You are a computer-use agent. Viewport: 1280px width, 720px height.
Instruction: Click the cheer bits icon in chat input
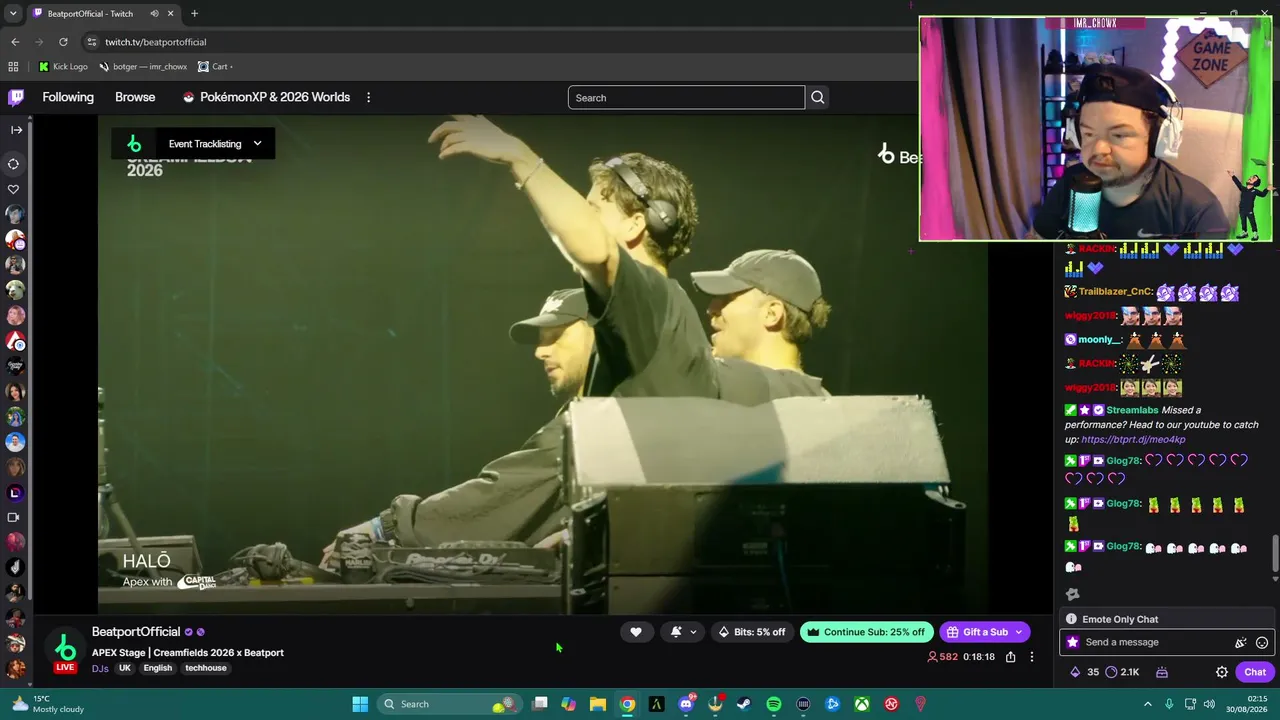point(1241,643)
